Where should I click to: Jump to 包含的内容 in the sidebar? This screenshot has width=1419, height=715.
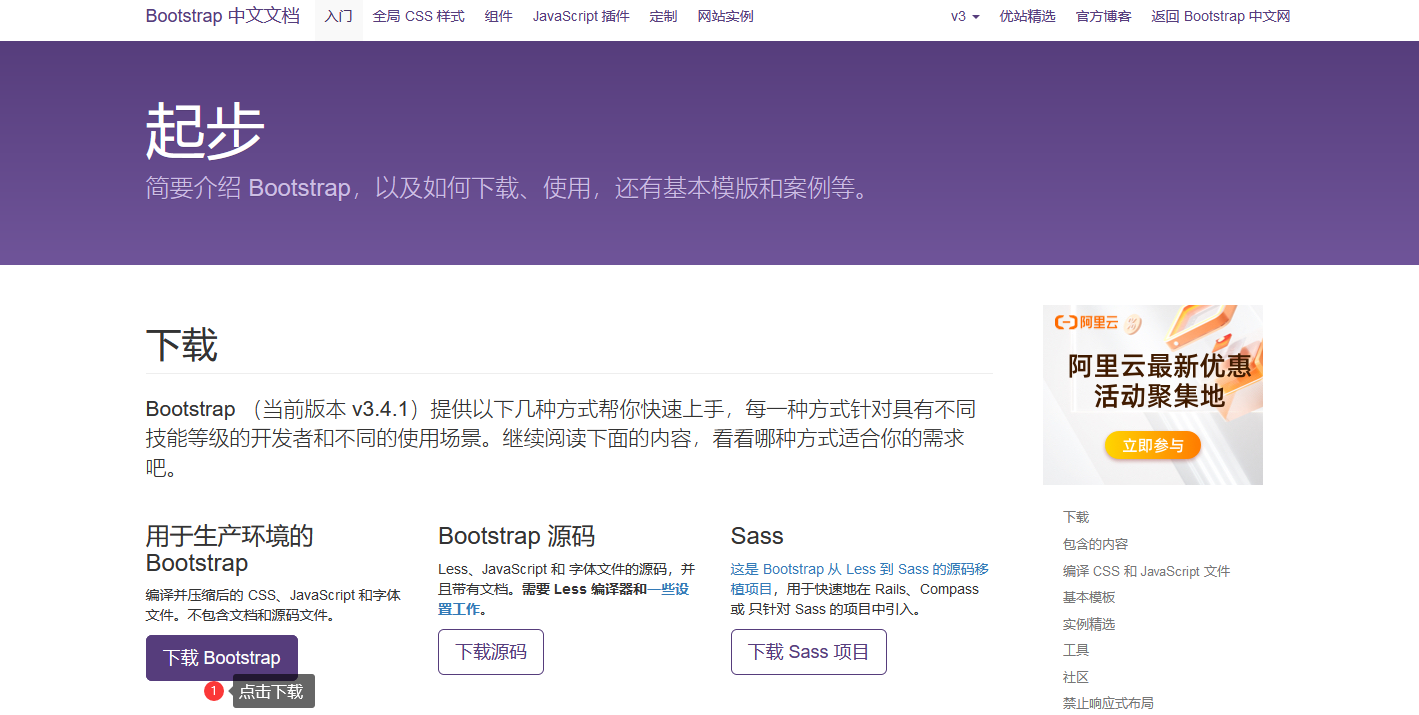[x=1095, y=544]
